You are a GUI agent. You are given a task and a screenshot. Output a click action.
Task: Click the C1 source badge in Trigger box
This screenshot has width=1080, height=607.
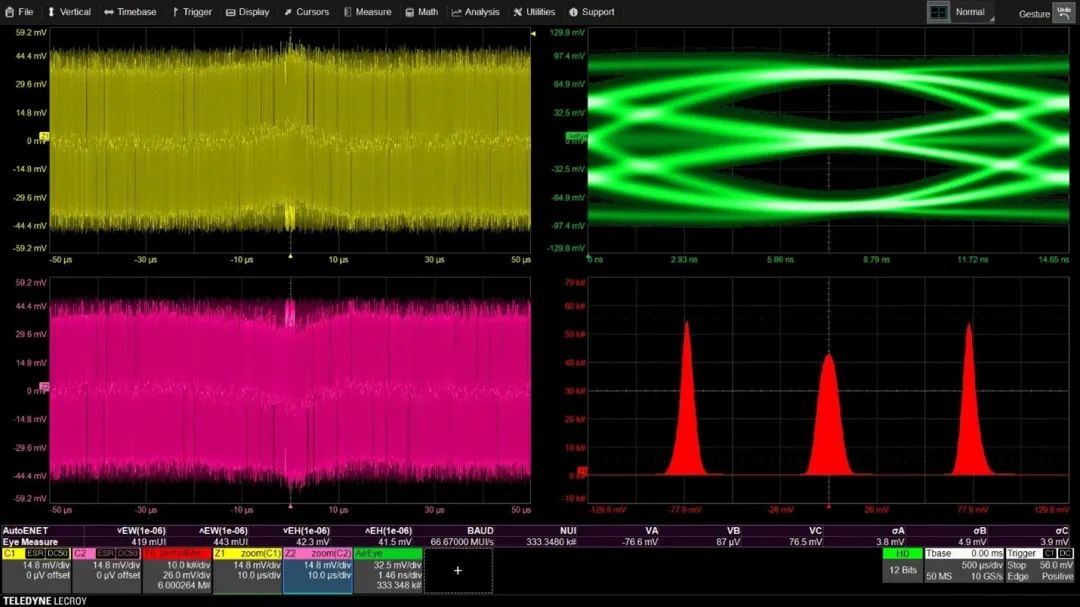pyautogui.click(x=1049, y=553)
